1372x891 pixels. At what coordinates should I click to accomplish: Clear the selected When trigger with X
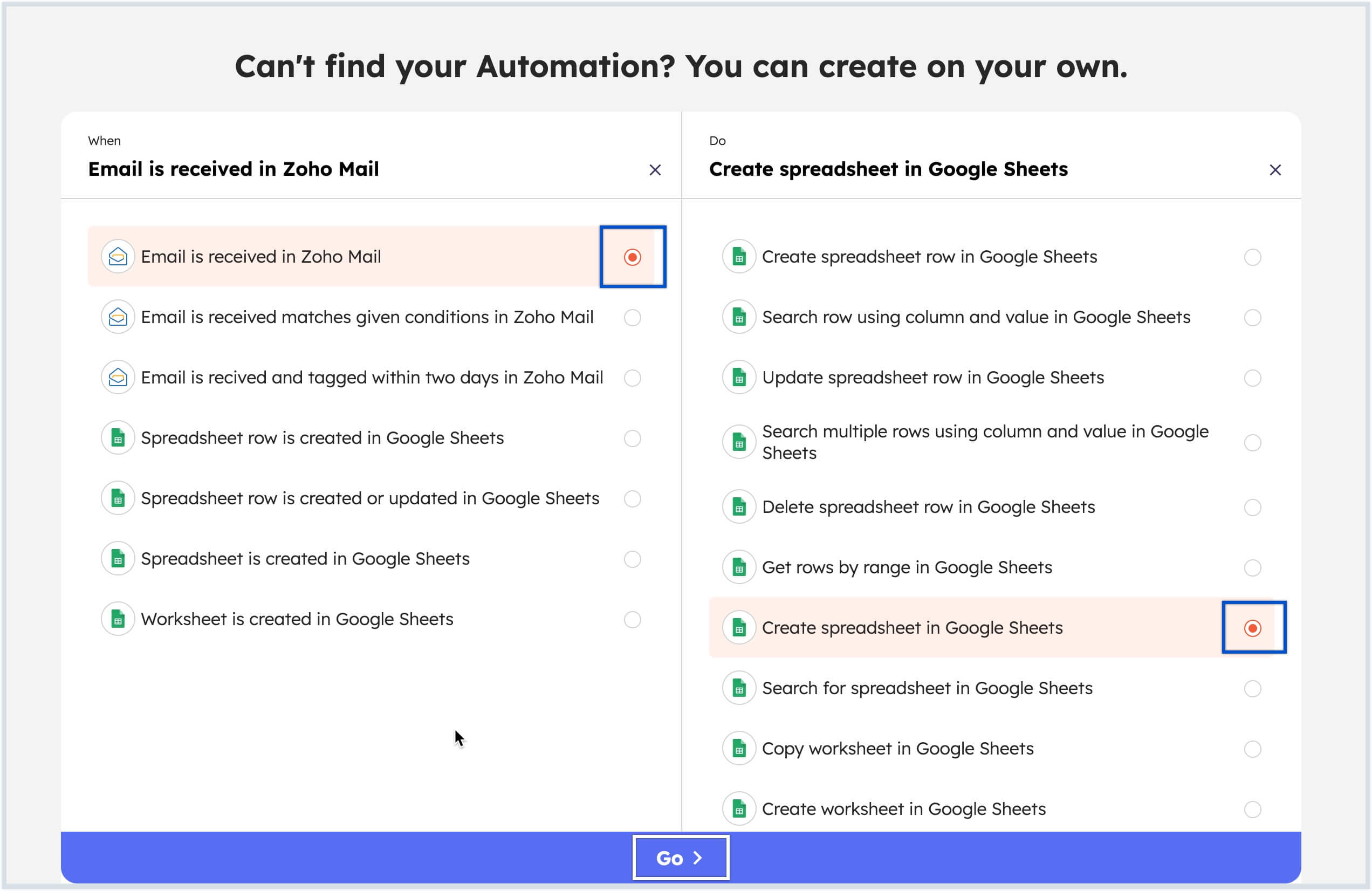[655, 170]
